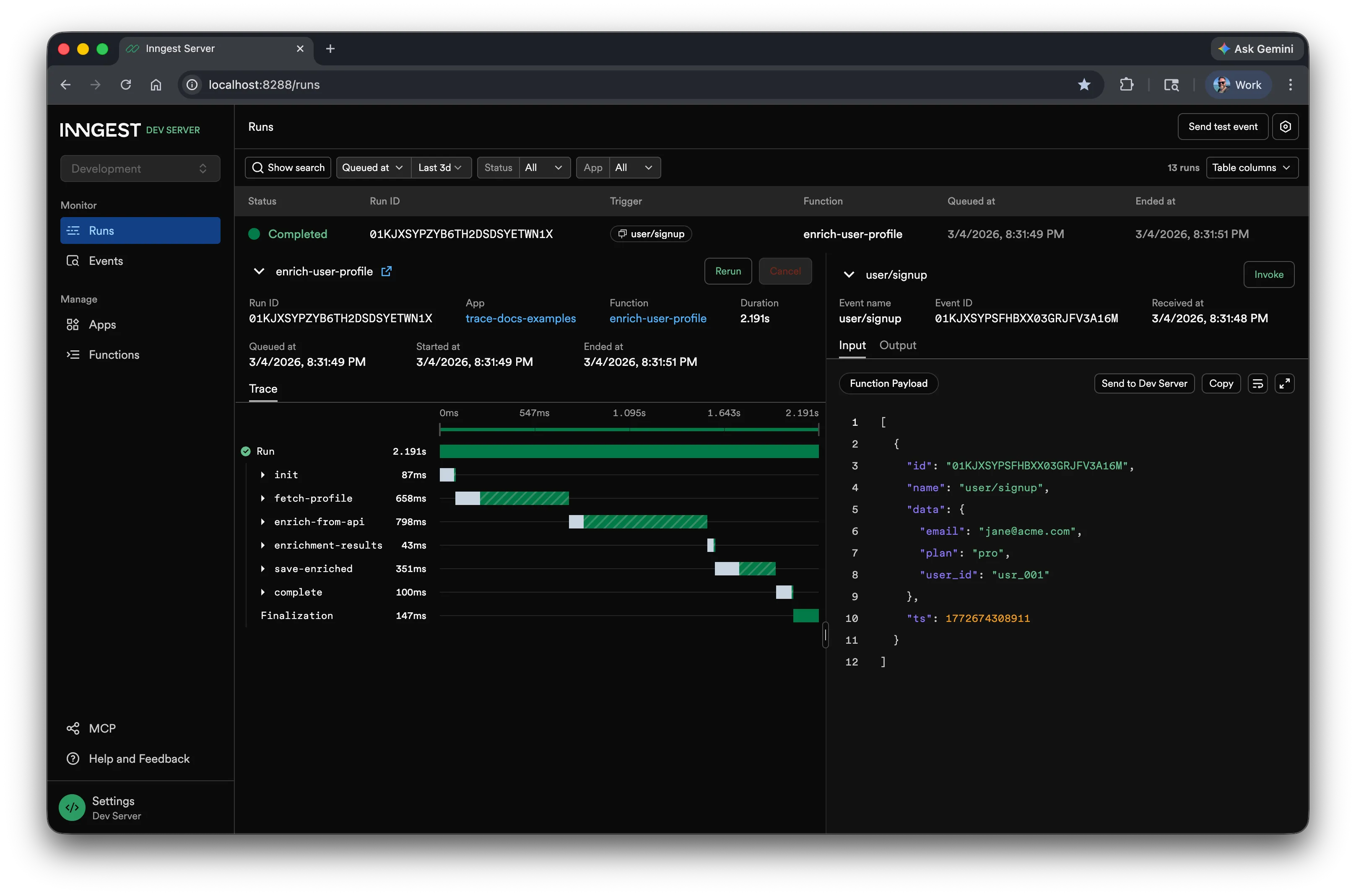Open enrich-user-profile via the external link icon
Screen dimensions: 1356x896
(x=387, y=271)
